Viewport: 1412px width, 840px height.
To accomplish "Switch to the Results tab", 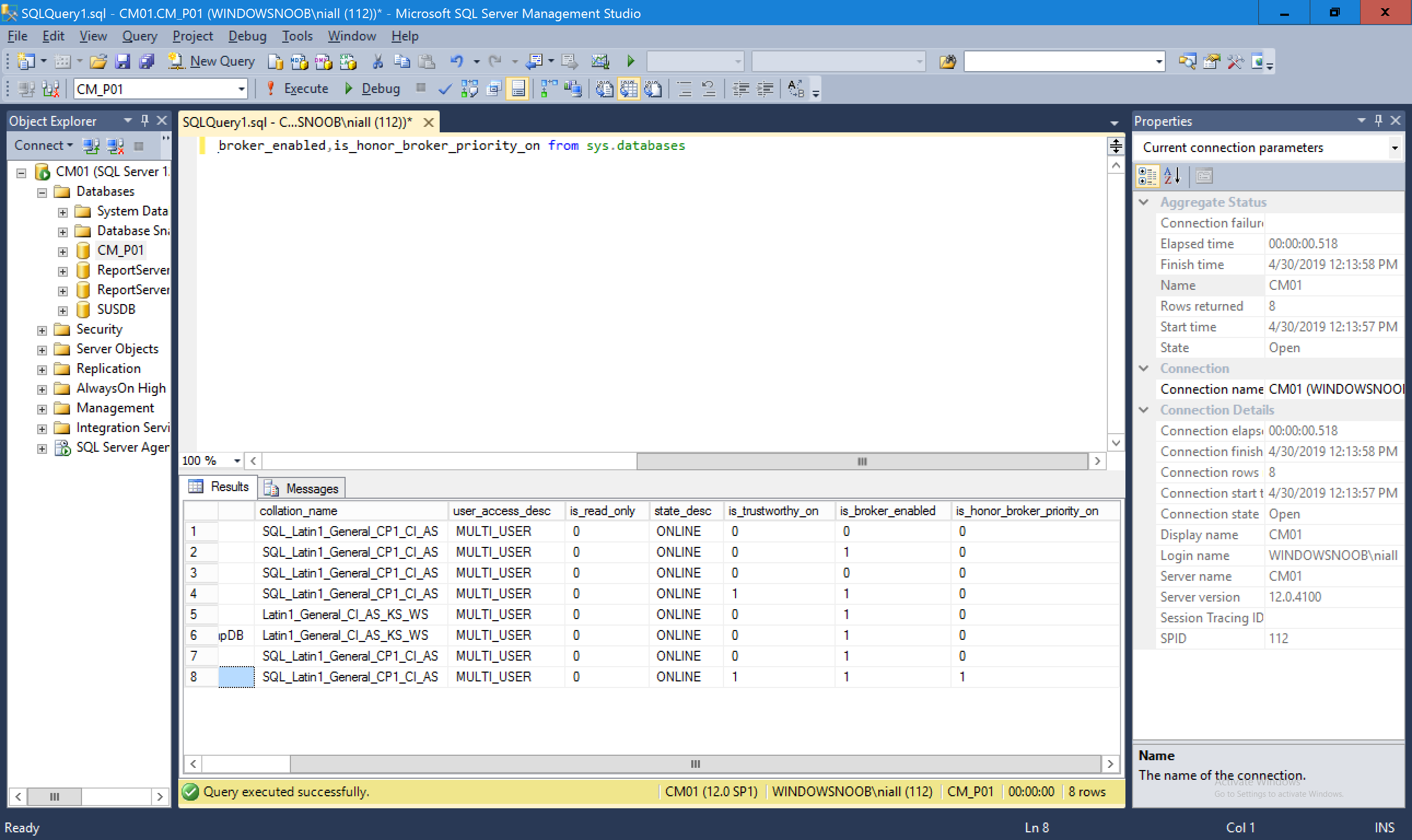I will pos(218,487).
